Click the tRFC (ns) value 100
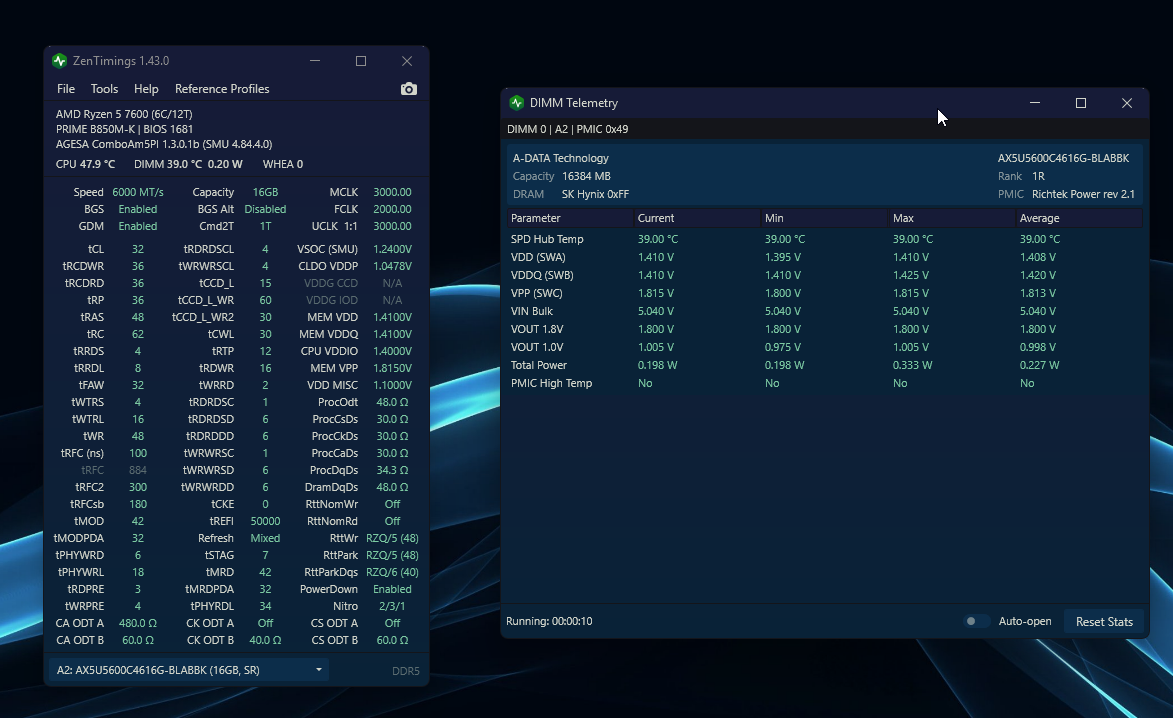The width and height of the screenshot is (1173, 718). click(x=138, y=453)
